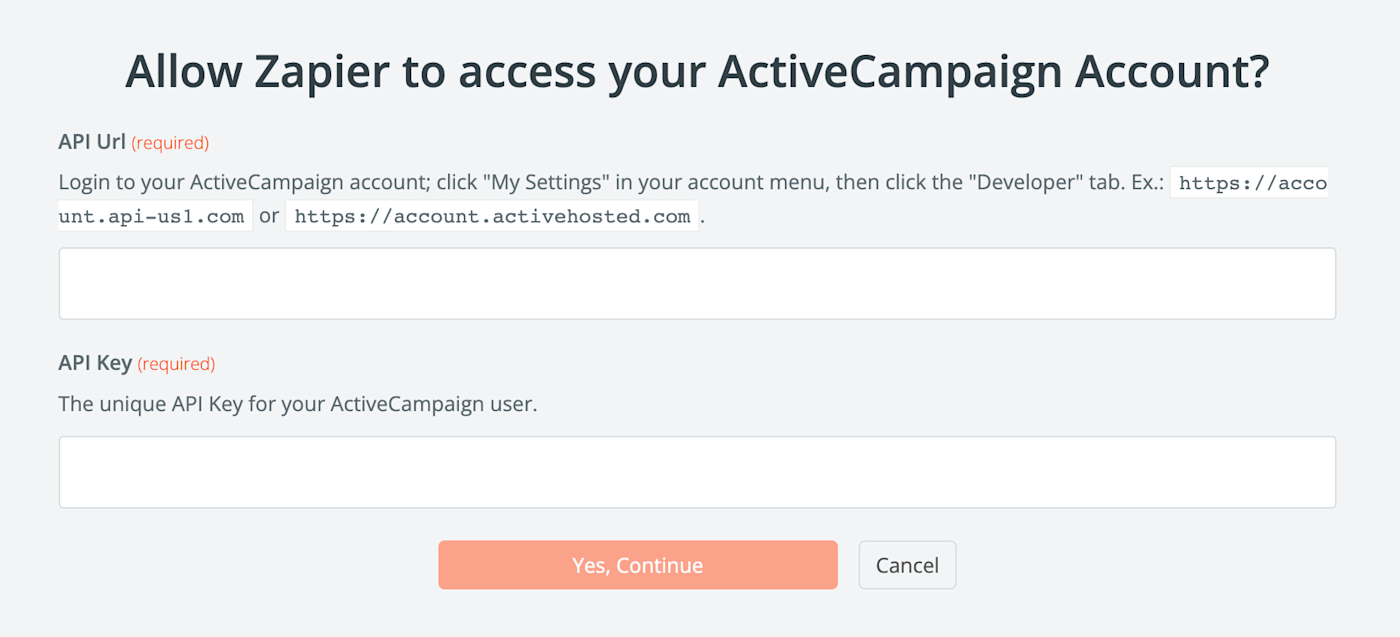This screenshot has width=1400, height=637.
Task: Focus the API Key text box
Action: pos(697,472)
